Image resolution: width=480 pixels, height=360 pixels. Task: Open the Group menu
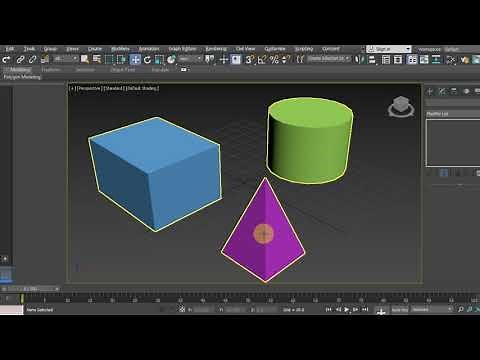(x=51, y=49)
